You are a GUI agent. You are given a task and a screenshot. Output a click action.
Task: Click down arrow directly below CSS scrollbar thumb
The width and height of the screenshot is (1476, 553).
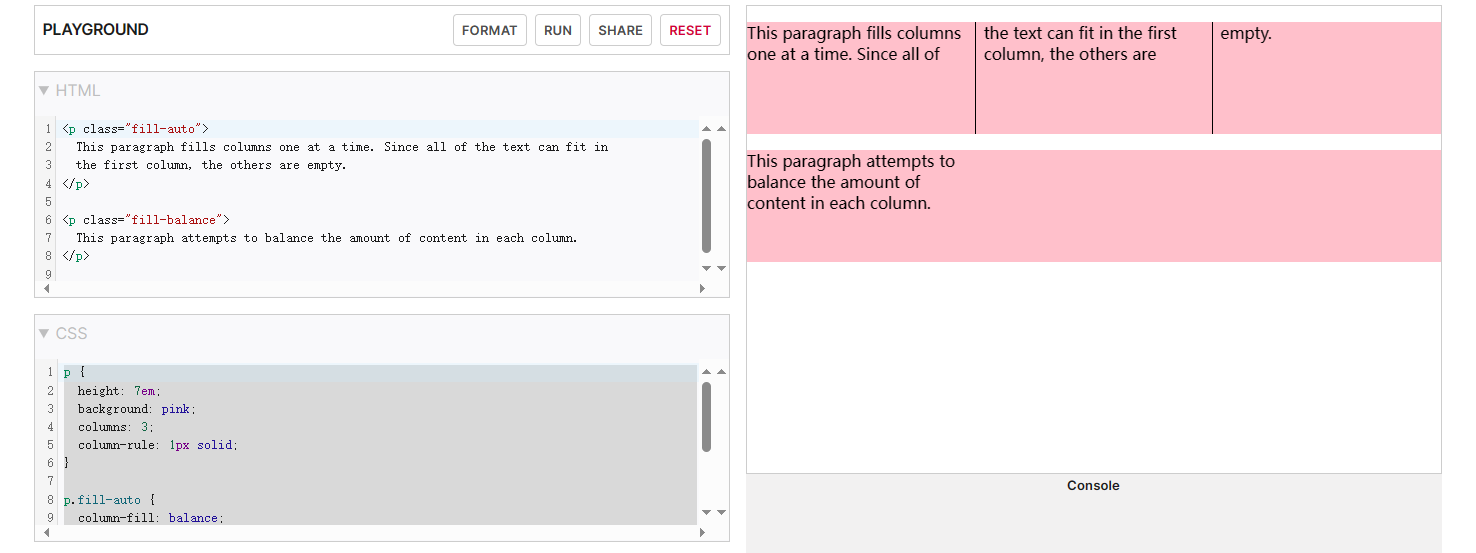(x=707, y=512)
